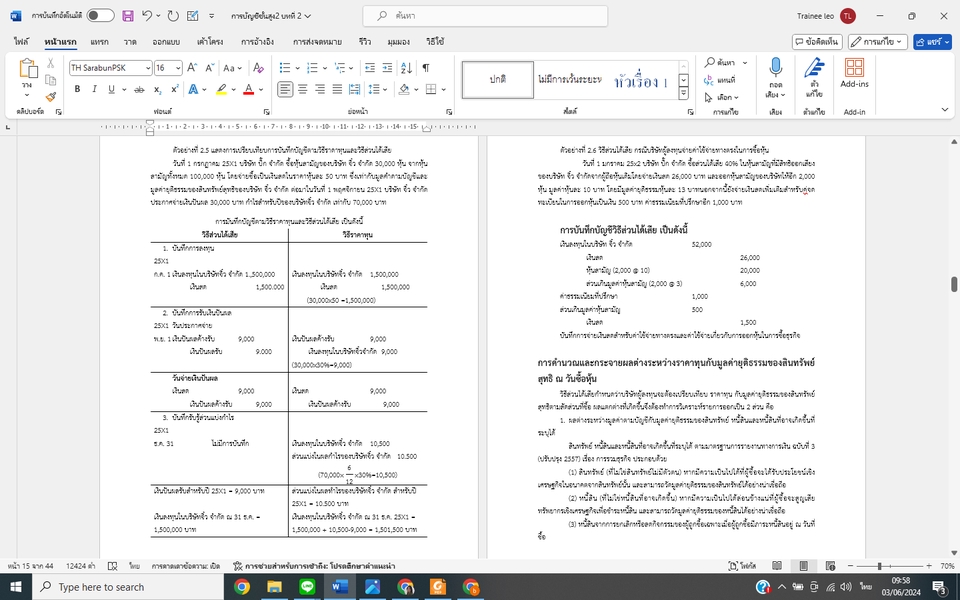This screenshot has height=600, width=960.
Task: Toggle show paragraph marks
Action: 426,68
